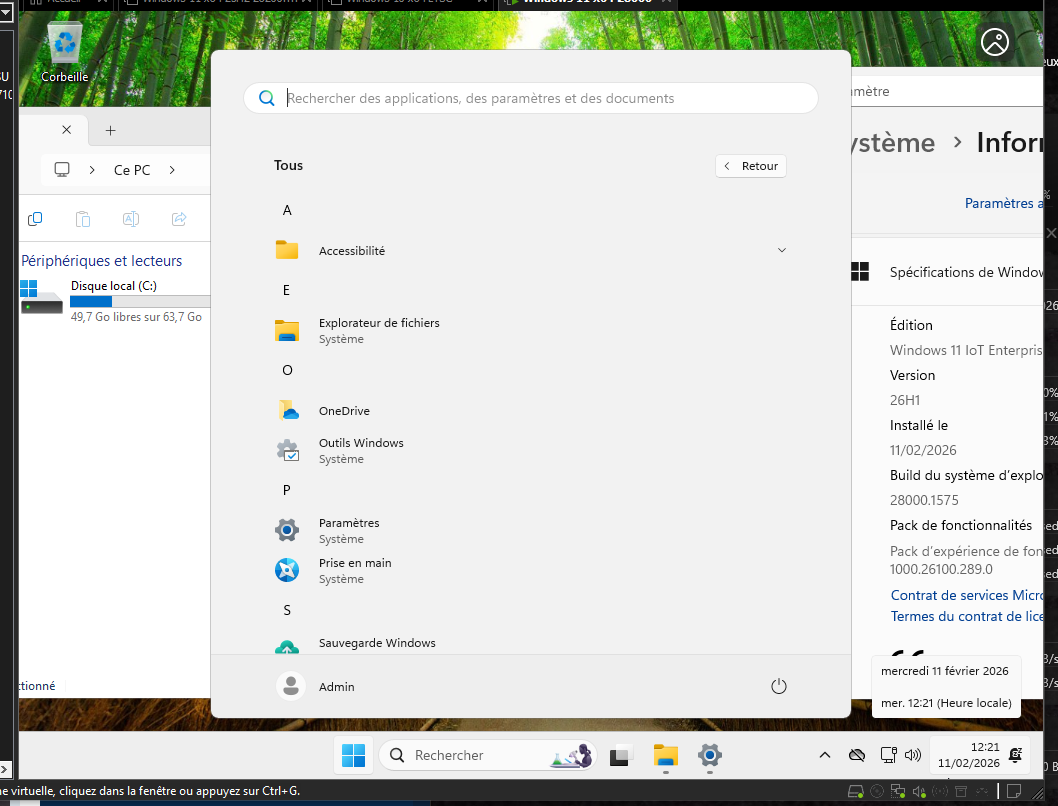Open Outils Windows entry

coord(360,450)
